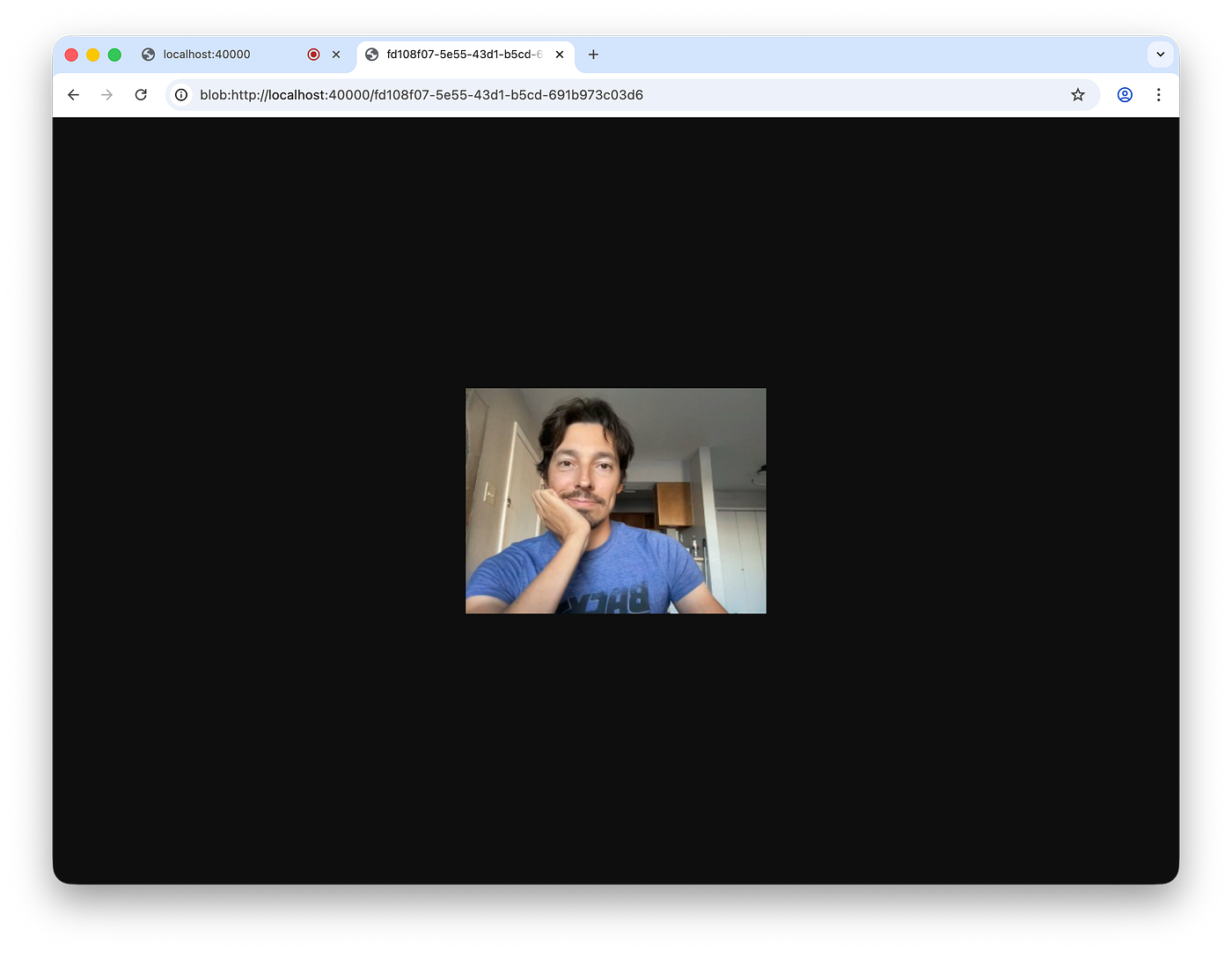Image resolution: width=1232 pixels, height=954 pixels.
Task: Minimize the Chrome window with yellow button
Action: [93, 55]
